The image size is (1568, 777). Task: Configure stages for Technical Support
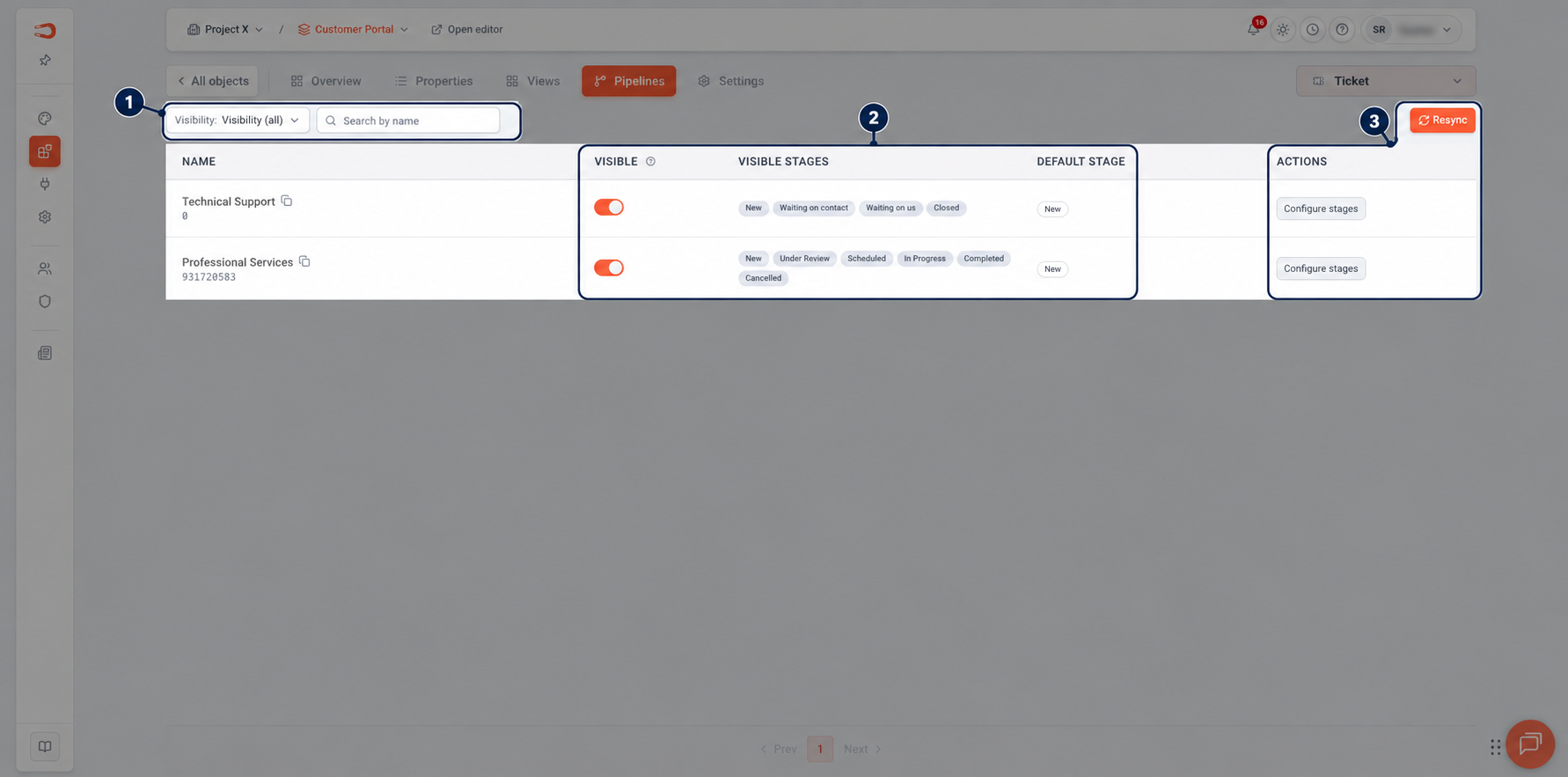pos(1321,209)
